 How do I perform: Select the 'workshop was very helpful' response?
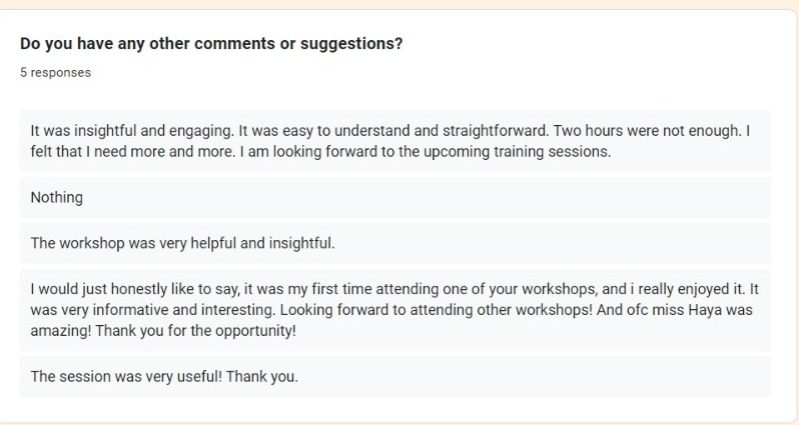395,243
